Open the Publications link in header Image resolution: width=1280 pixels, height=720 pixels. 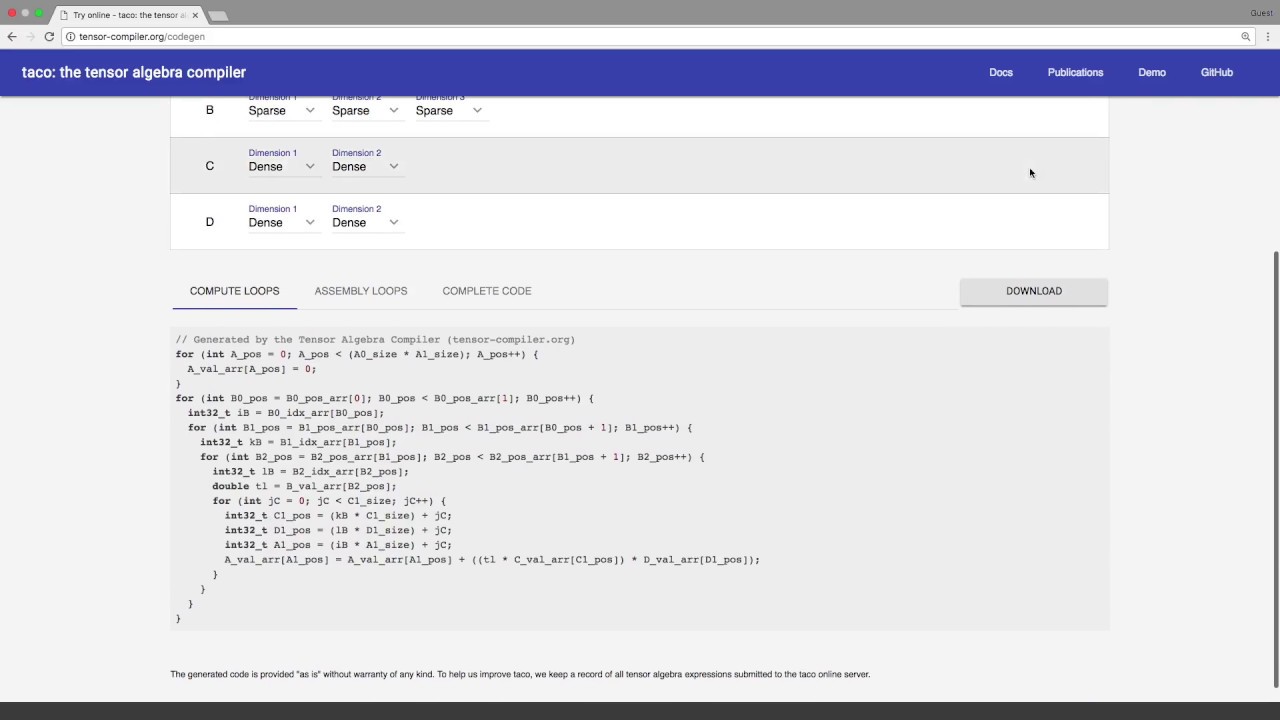(1075, 72)
